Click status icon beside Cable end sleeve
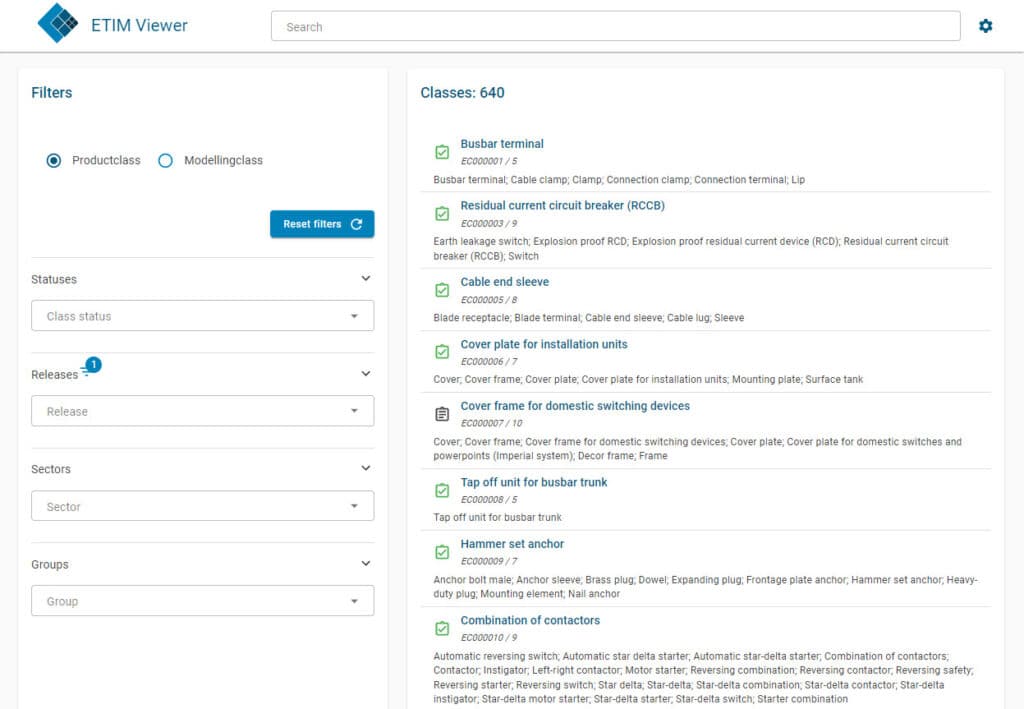 click(442, 290)
